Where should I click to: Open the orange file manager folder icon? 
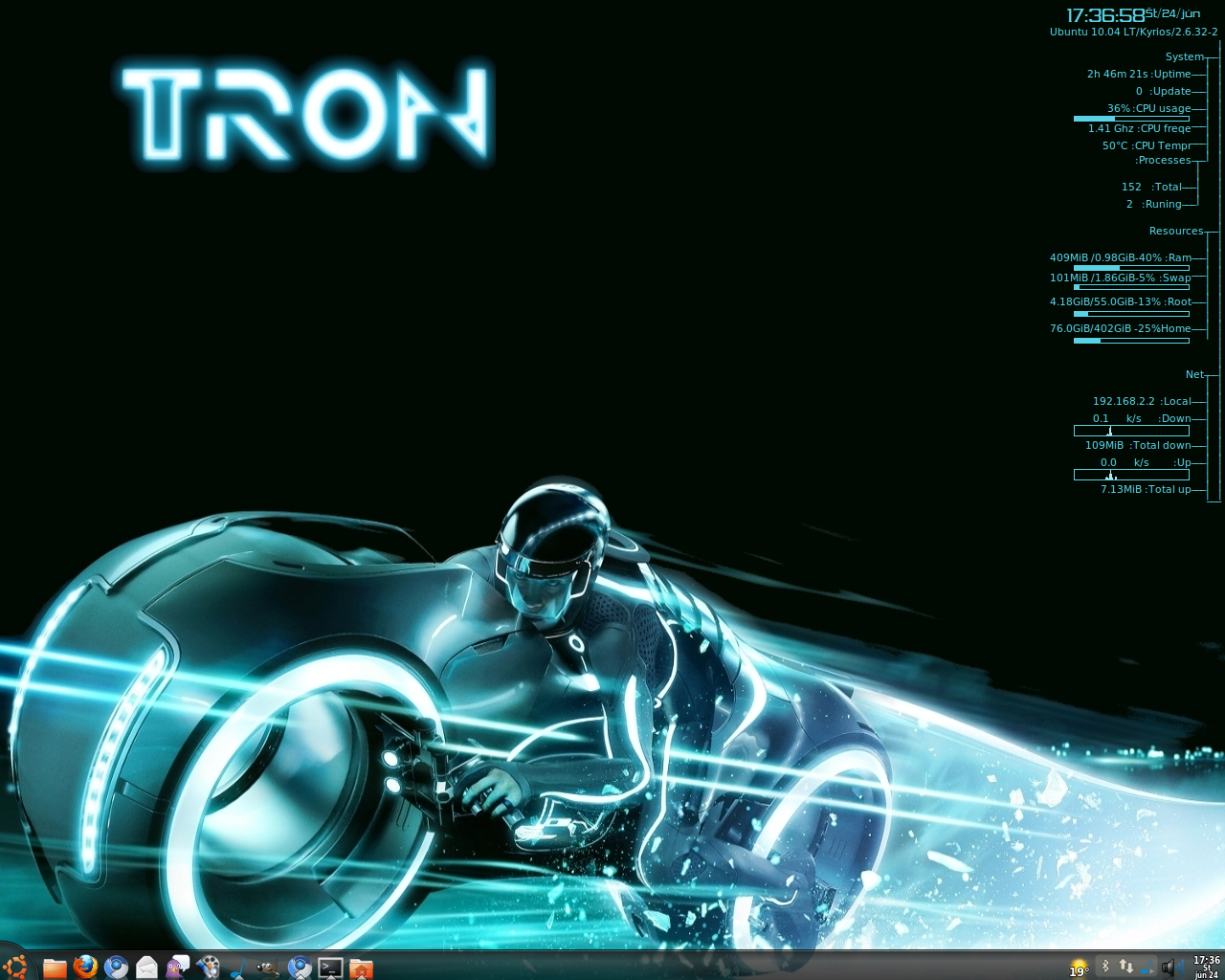55,968
